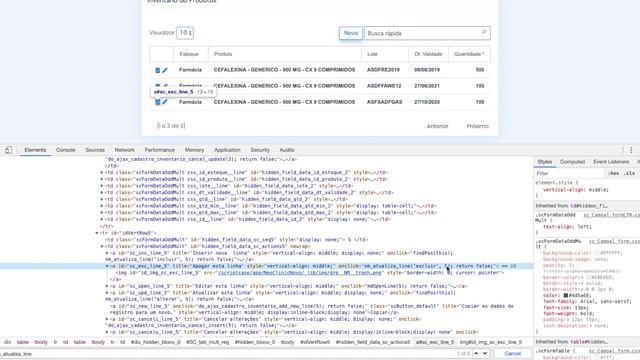Open the Audits tab

tap(287, 150)
